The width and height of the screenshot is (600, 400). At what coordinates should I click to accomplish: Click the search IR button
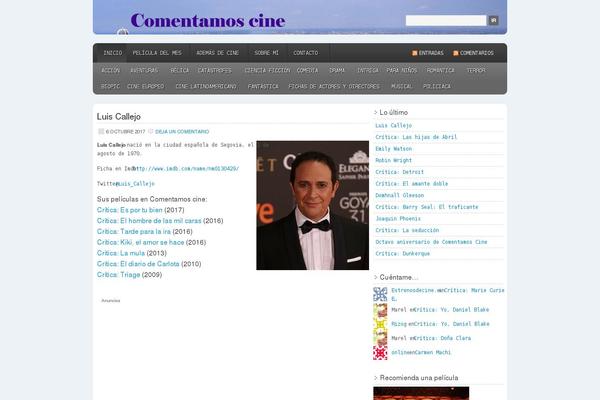(x=493, y=20)
